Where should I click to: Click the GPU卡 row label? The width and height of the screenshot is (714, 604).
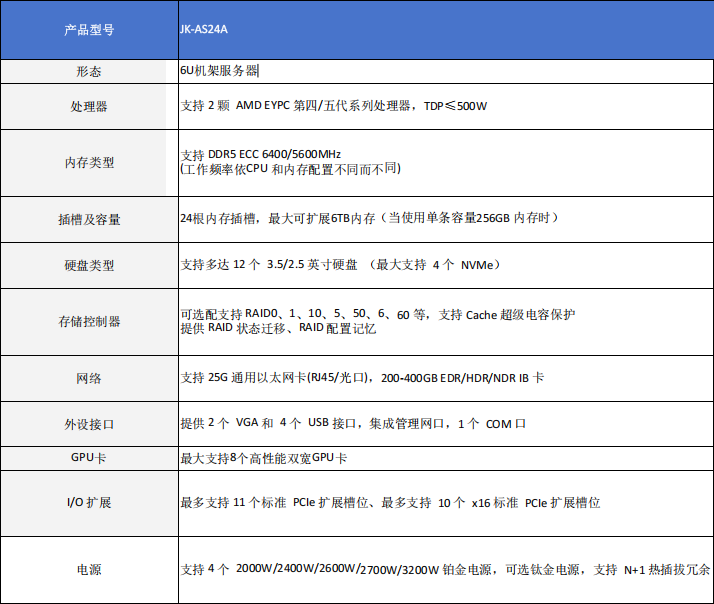click(x=88, y=458)
